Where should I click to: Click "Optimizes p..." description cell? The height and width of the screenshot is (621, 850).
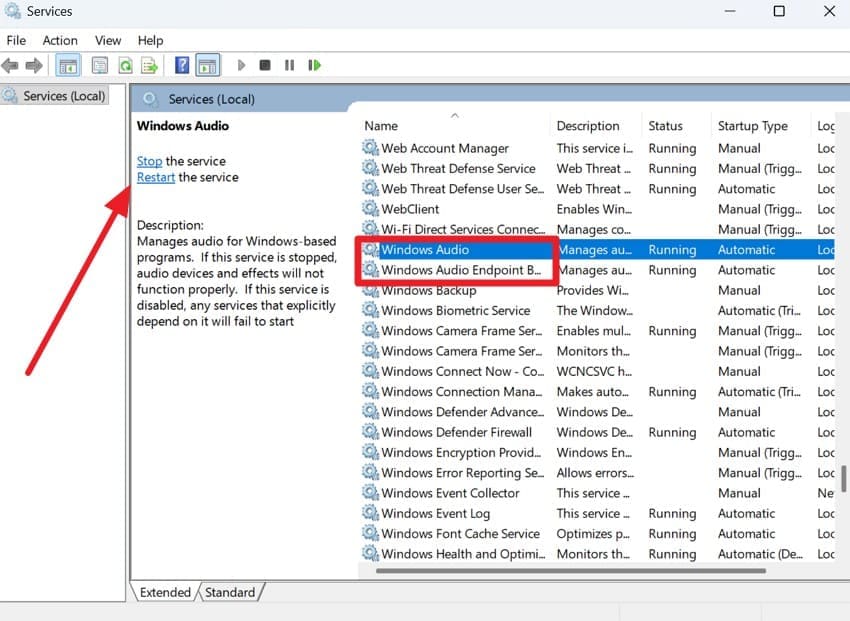coord(593,533)
